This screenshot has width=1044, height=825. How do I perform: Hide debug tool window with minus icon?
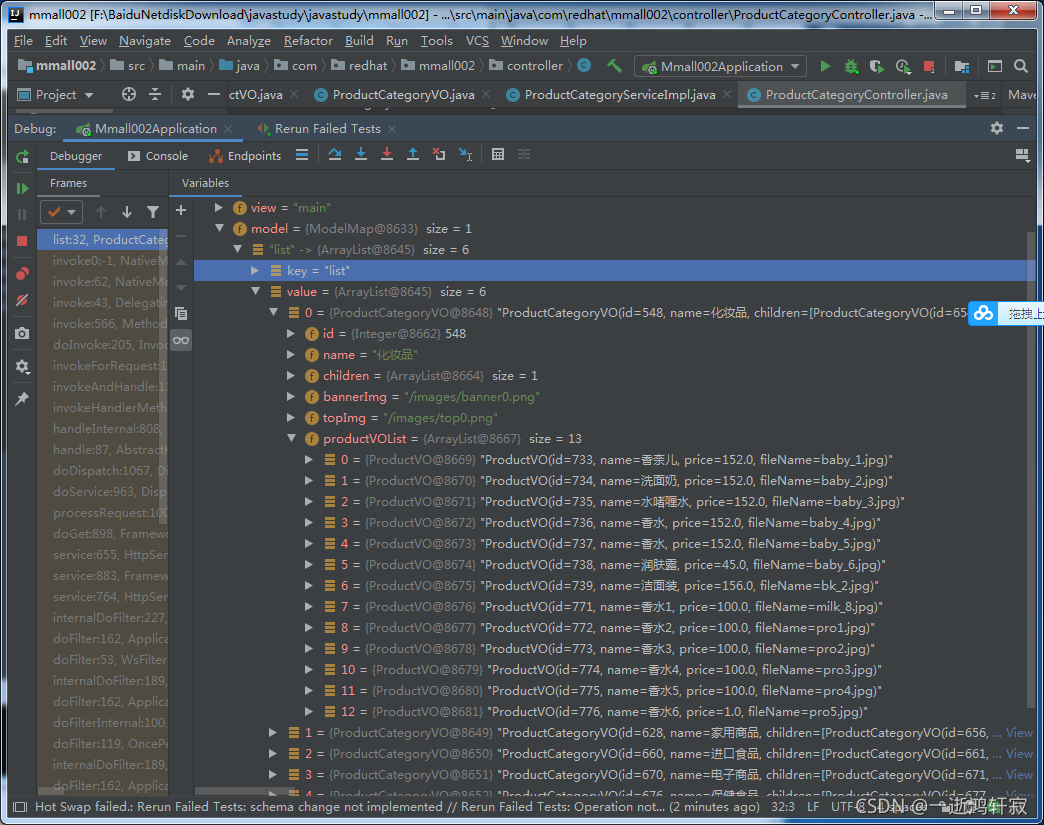pyautogui.click(x=1023, y=128)
